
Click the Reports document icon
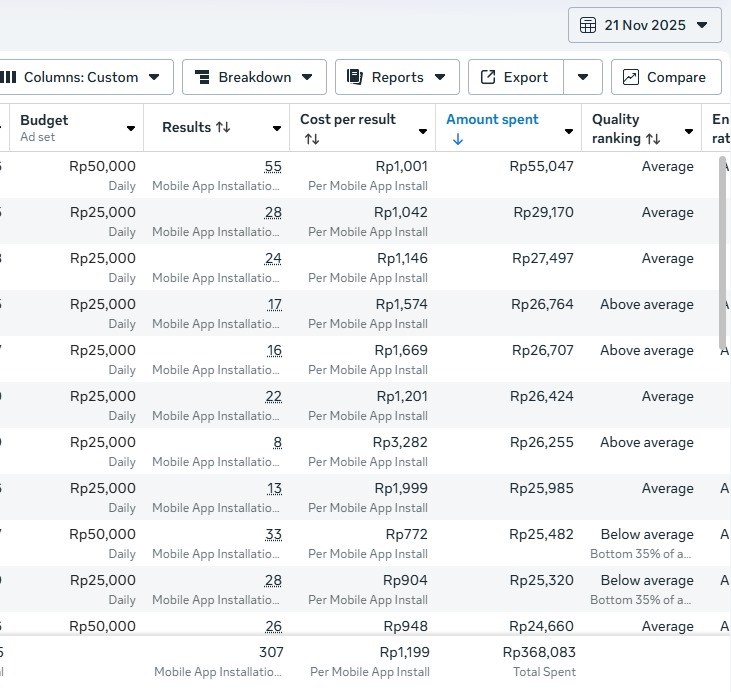coord(355,77)
